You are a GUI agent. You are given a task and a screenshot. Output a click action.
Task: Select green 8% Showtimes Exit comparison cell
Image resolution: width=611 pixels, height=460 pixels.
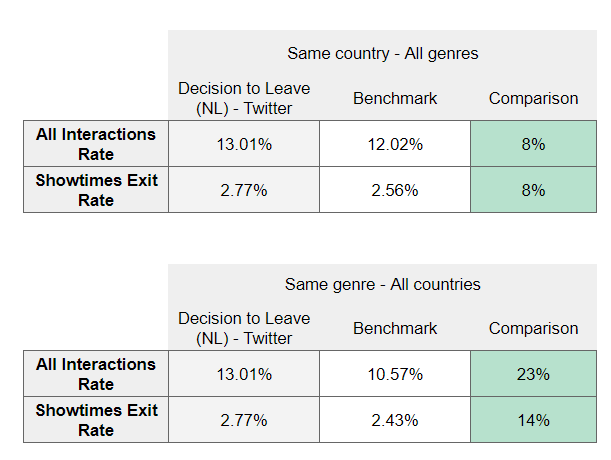[x=533, y=190]
